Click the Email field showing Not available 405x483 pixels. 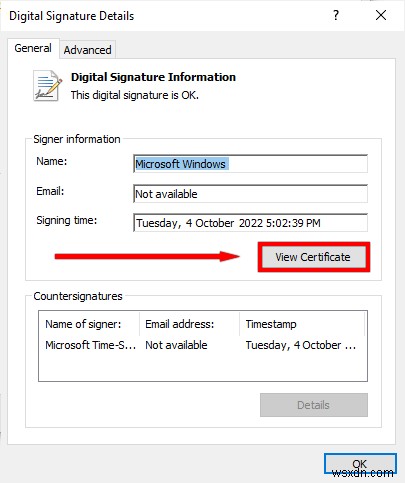click(250, 194)
